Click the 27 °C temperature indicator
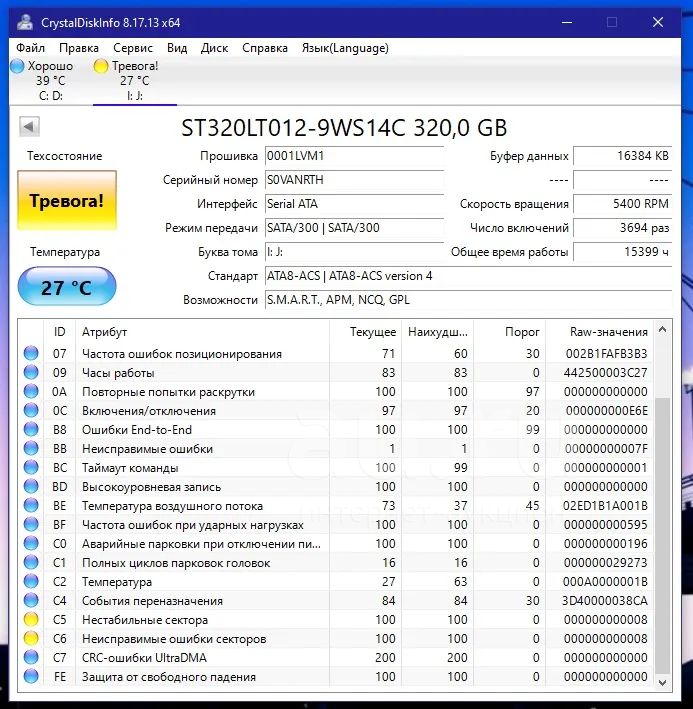The image size is (693, 709). pyautogui.click(x=67, y=286)
